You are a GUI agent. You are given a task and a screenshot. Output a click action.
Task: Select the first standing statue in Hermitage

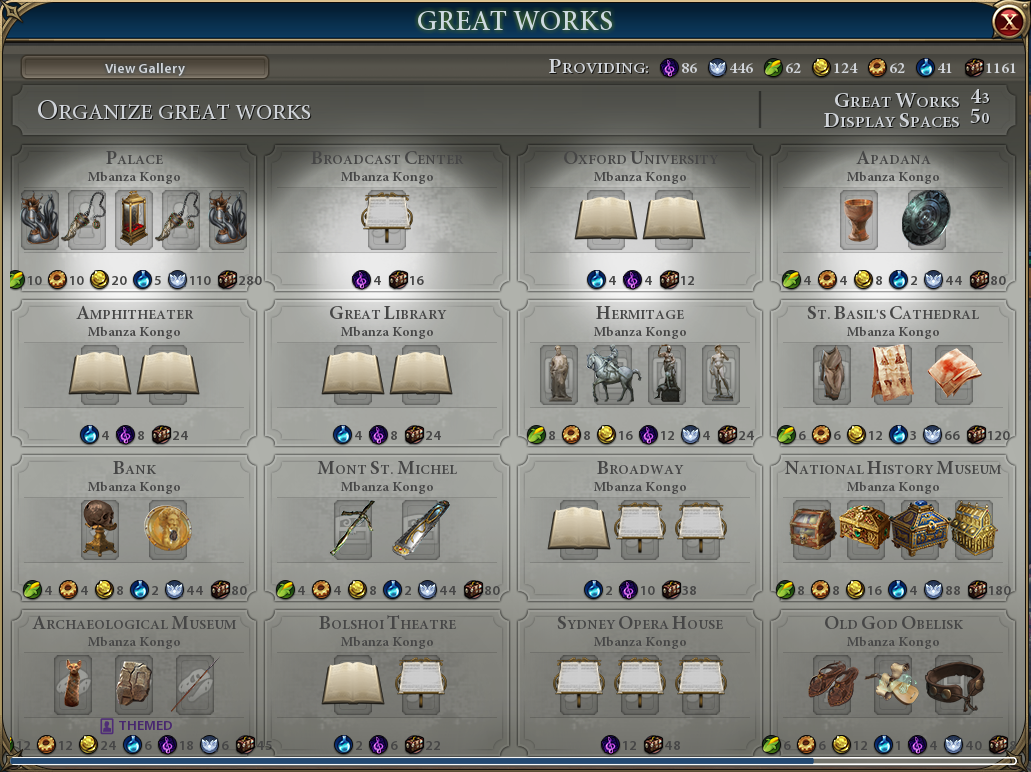point(559,375)
